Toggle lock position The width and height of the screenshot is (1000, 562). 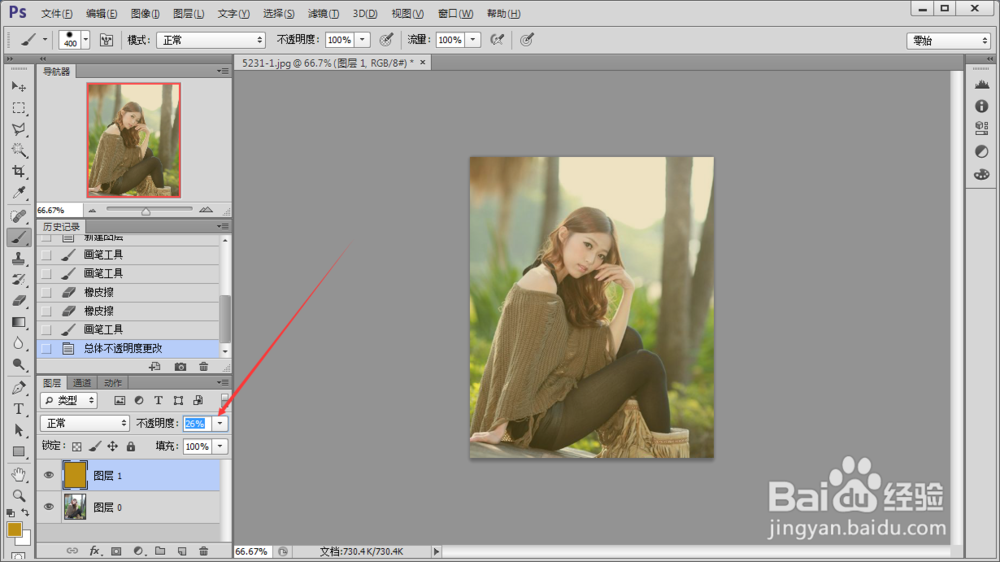coord(113,447)
